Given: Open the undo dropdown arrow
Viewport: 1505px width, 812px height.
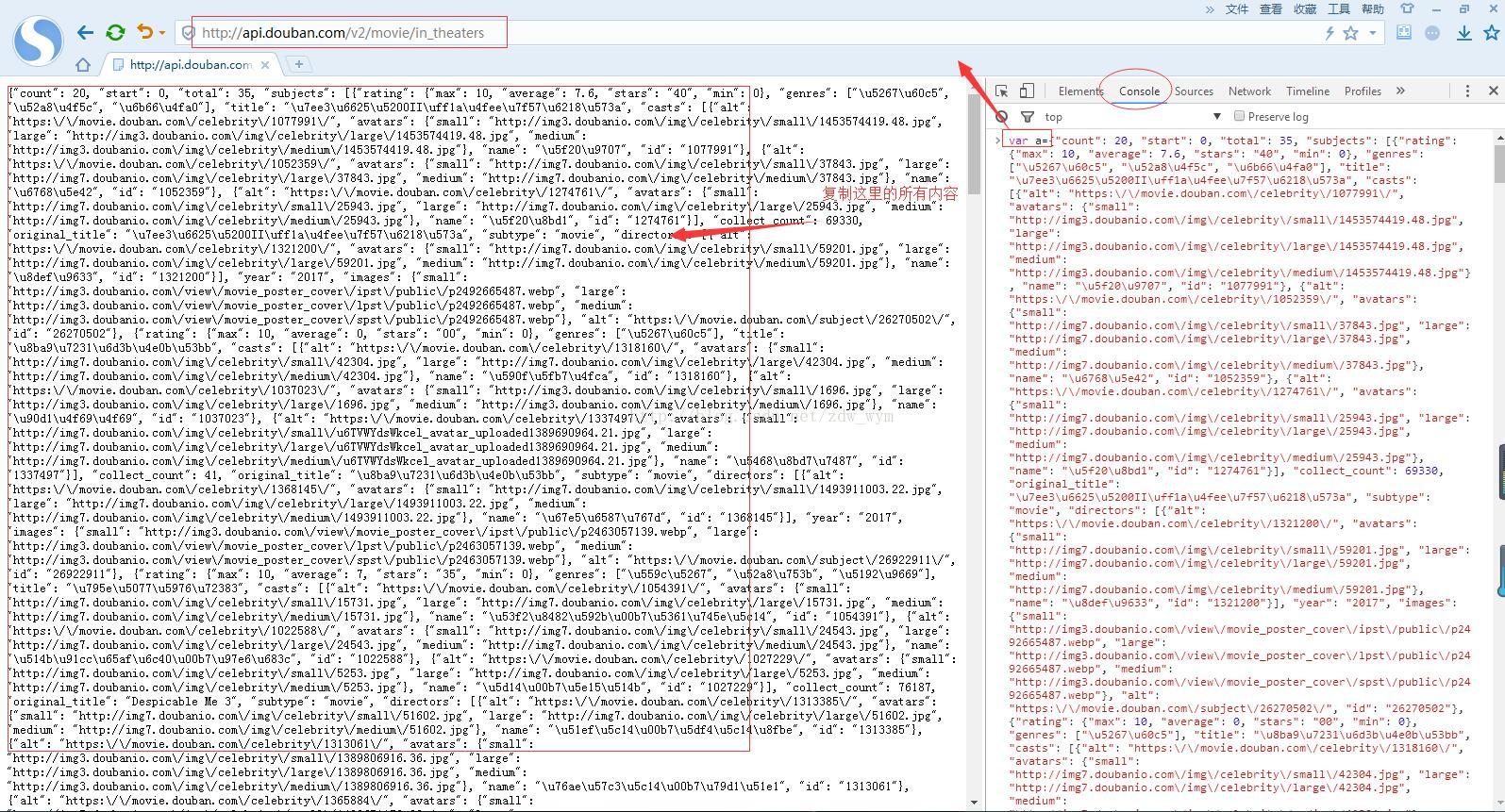Looking at the screenshot, I should [162, 33].
